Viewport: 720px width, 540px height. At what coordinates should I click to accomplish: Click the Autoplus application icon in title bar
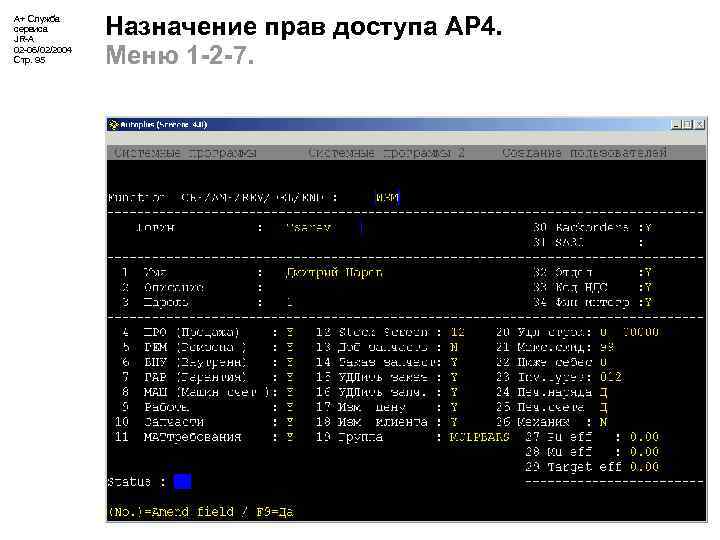click(113, 124)
